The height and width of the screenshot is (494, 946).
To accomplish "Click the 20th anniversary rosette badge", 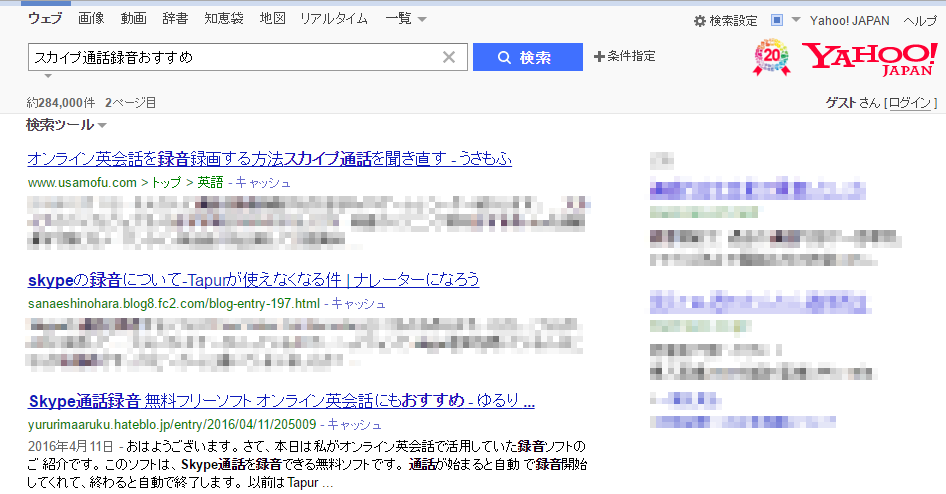I will [772, 57].
